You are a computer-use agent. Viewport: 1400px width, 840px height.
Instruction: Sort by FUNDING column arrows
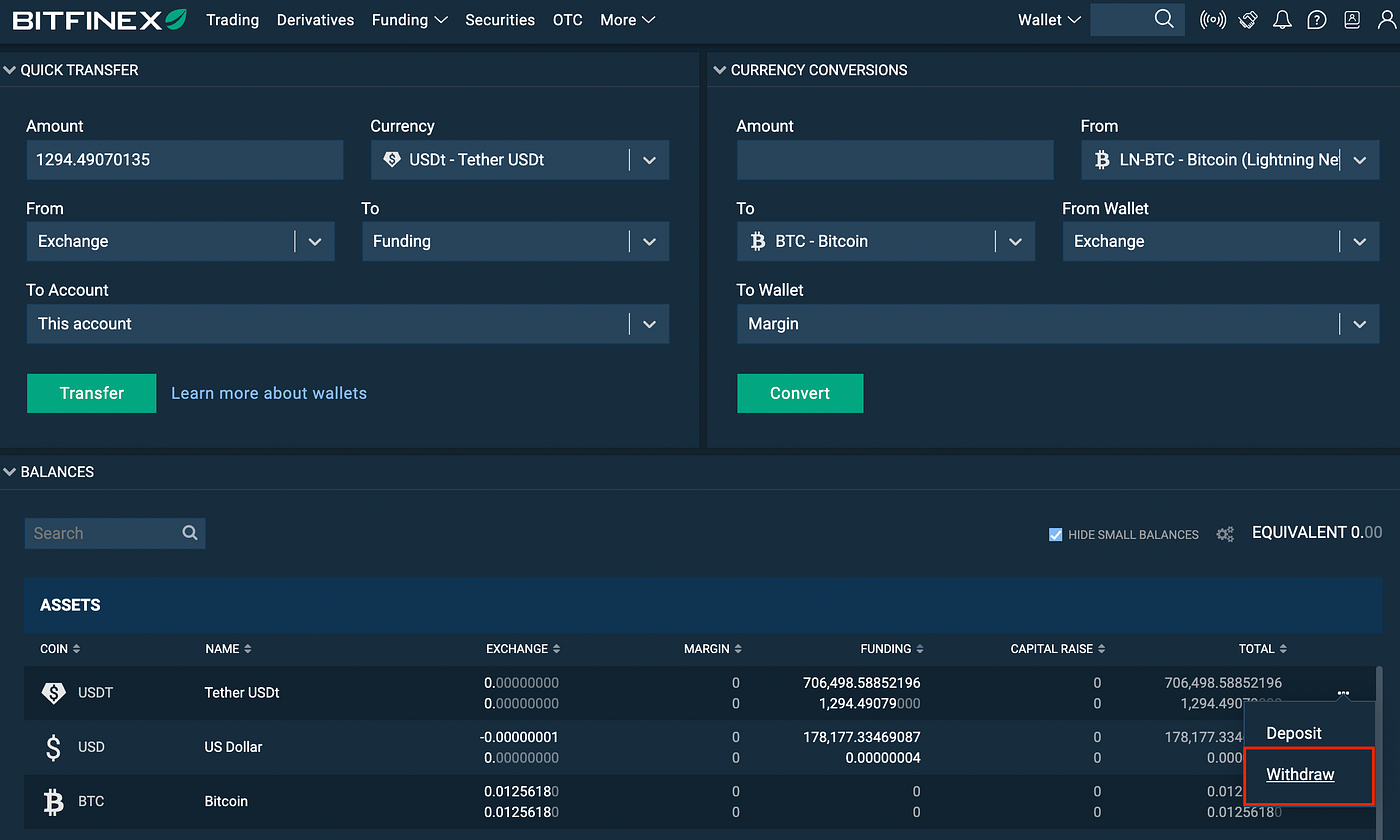920,649
